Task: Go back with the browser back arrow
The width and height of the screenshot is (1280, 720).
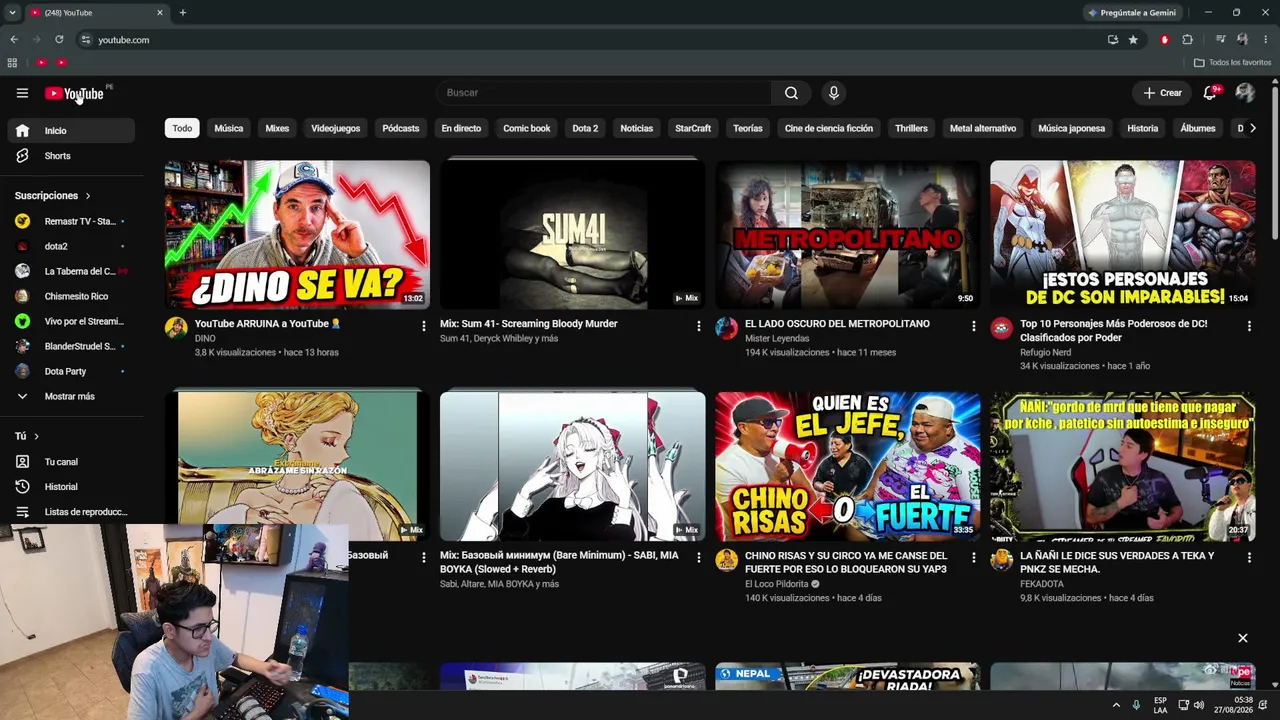Action: click(14, 40)
